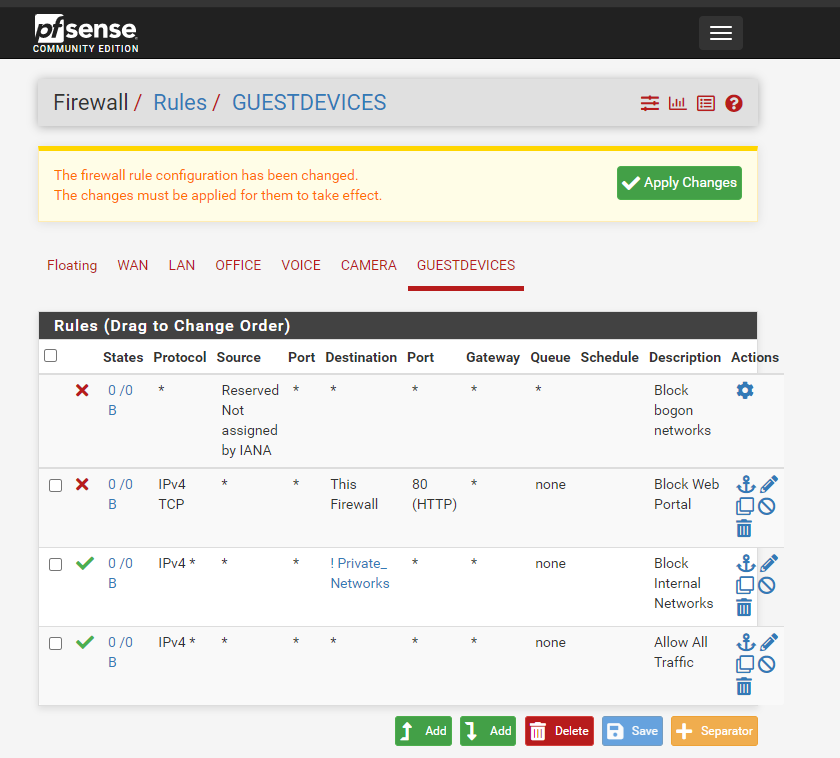Screen dimensions: 840x758
Task: Open the status bar chart icon
Action: pyautogui.click(x=678, y=103)
